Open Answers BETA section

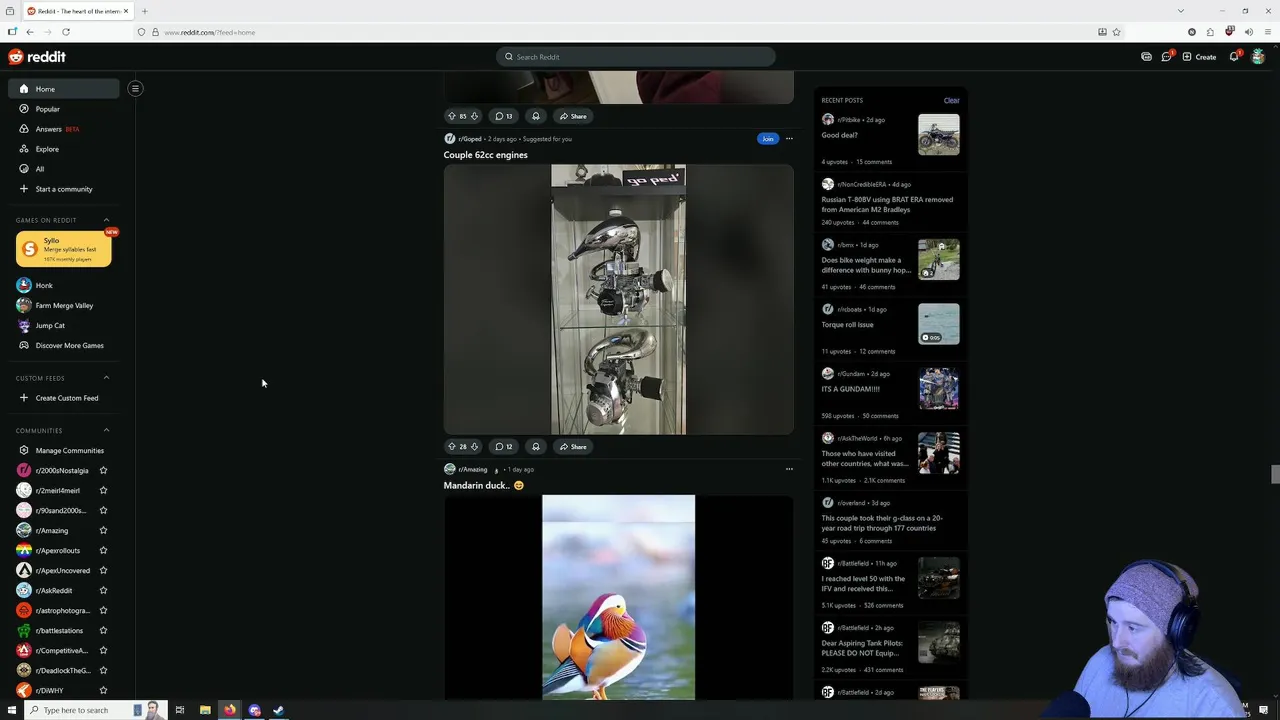point(57,129)
